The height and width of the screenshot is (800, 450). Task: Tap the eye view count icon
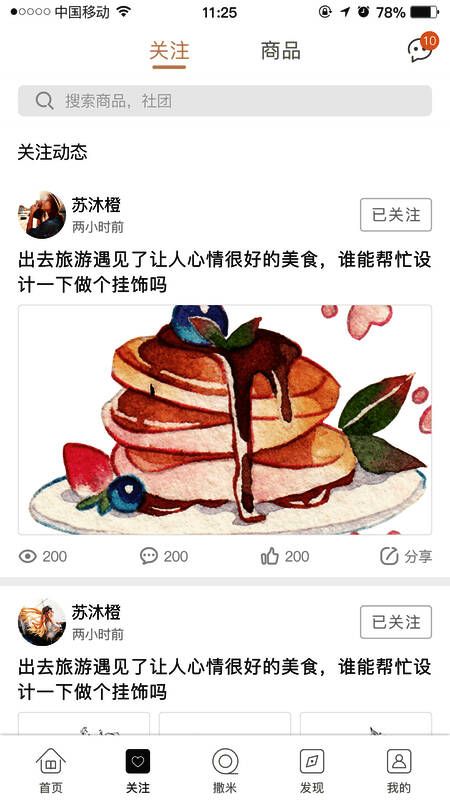tap(28, 556)
